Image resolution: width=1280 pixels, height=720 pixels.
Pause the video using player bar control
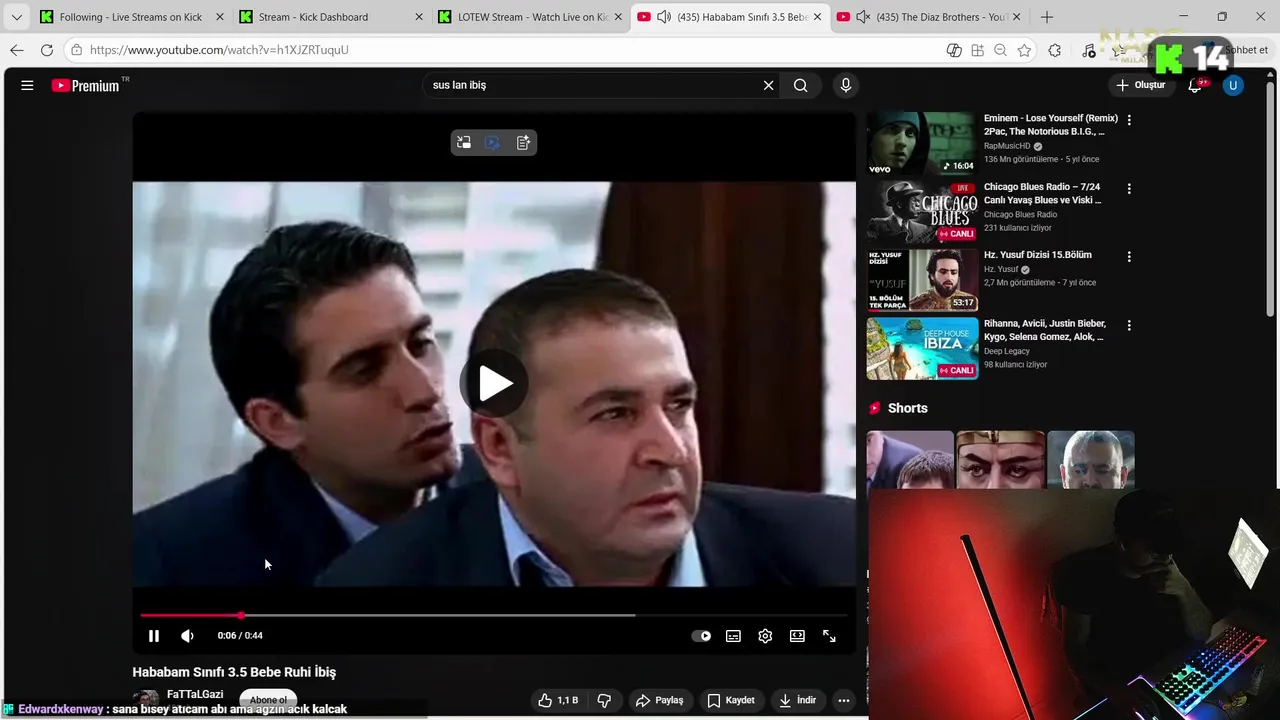point(154,636)
